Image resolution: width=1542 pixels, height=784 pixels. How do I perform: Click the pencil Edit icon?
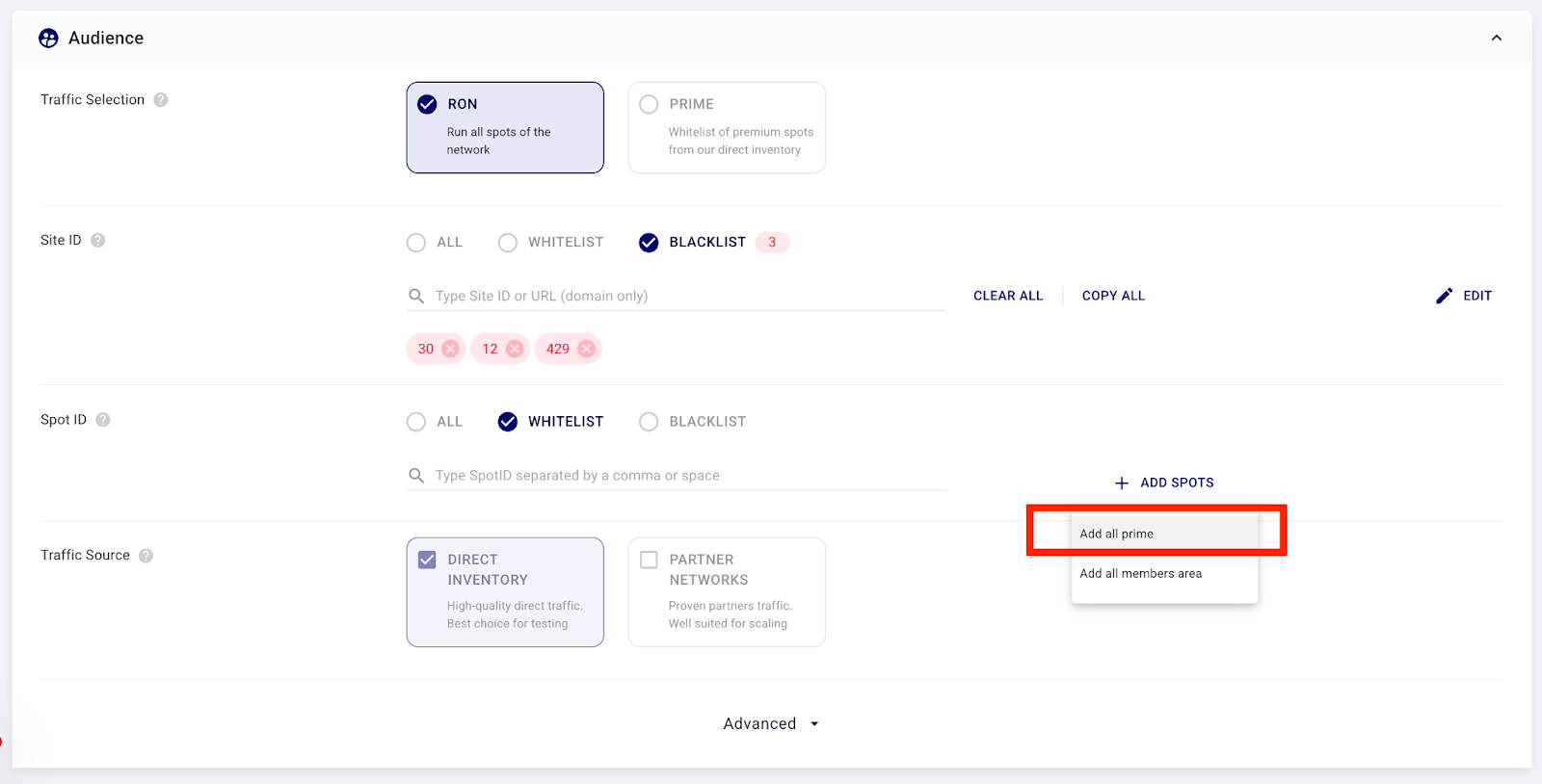1444,296
